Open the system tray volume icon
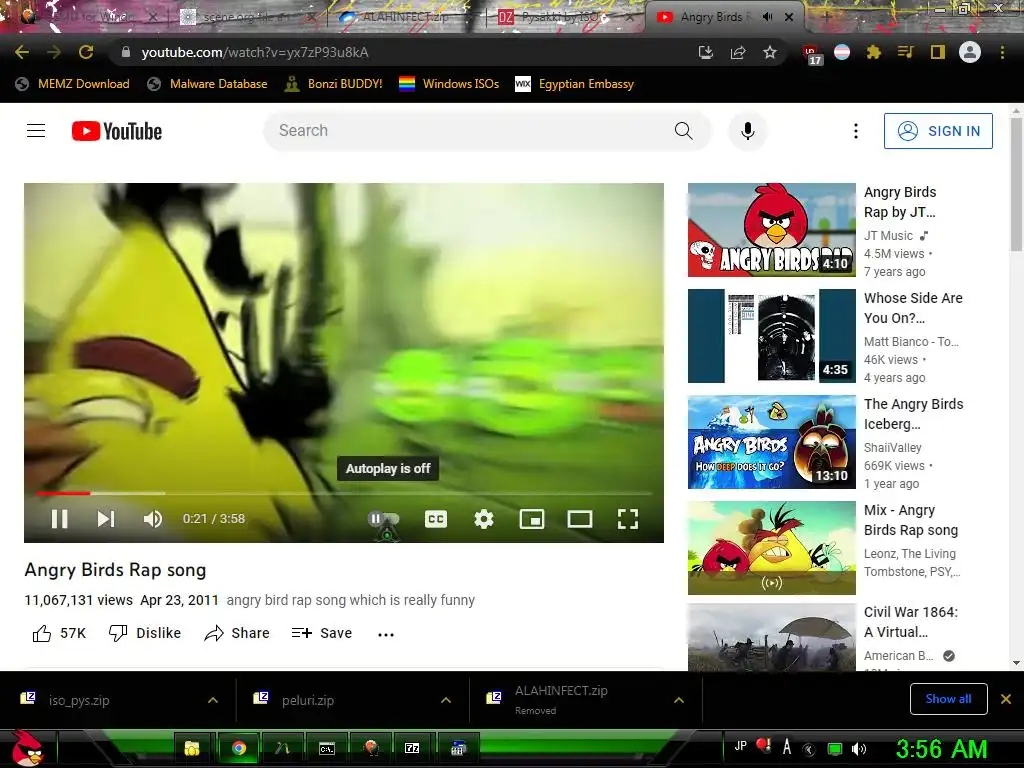 click(859, 748)
